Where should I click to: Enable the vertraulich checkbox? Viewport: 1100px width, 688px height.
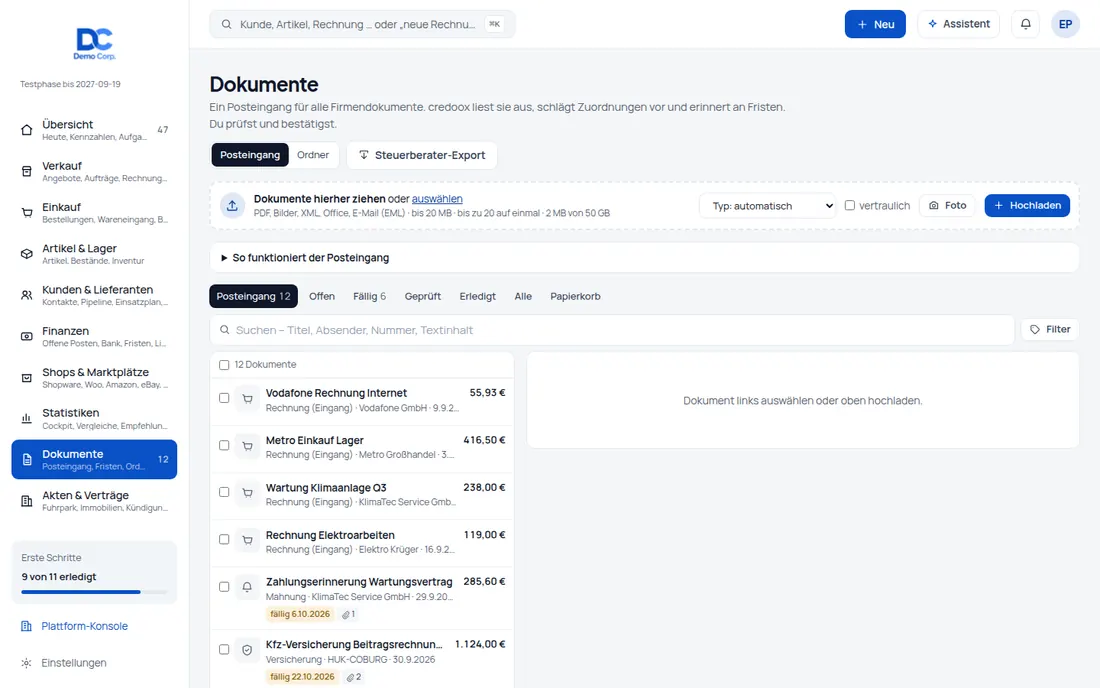850,205
